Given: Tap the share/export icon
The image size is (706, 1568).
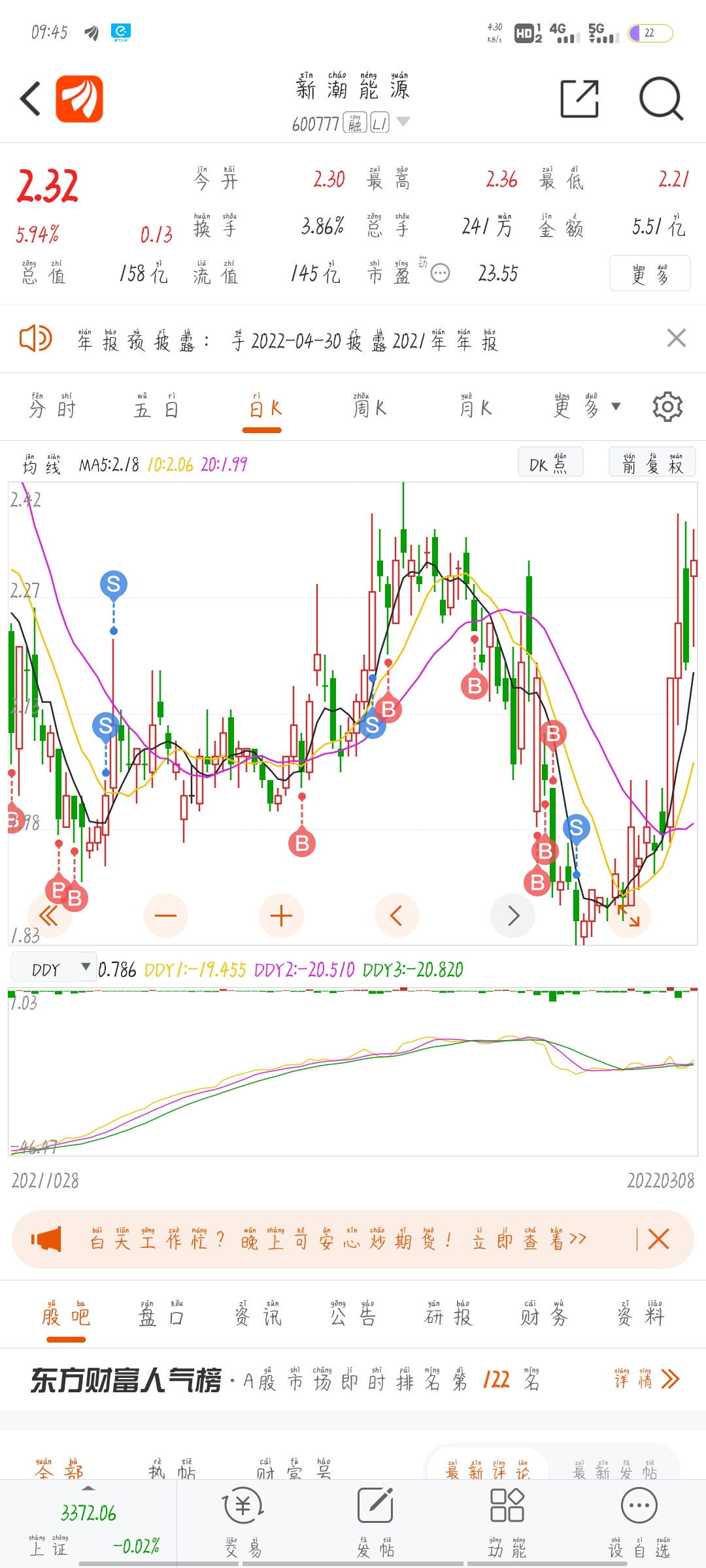Looking at the screenshot, I should (x=580, y=99).
